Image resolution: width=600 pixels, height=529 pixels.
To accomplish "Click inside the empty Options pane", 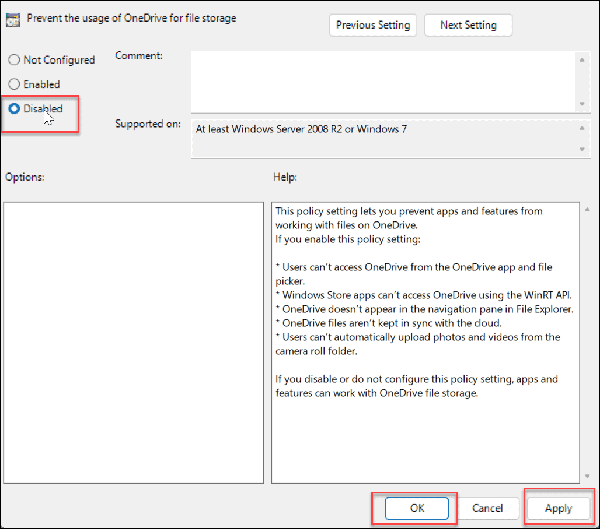I will coord(134,343).
